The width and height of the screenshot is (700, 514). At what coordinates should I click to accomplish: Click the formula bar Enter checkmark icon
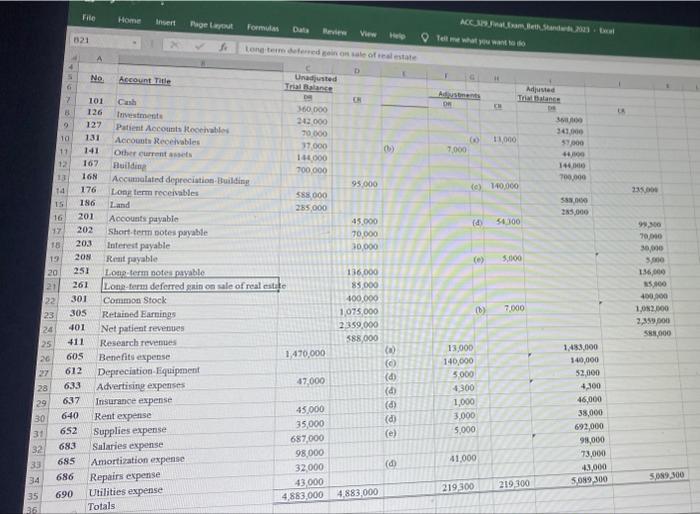(199, 46)
